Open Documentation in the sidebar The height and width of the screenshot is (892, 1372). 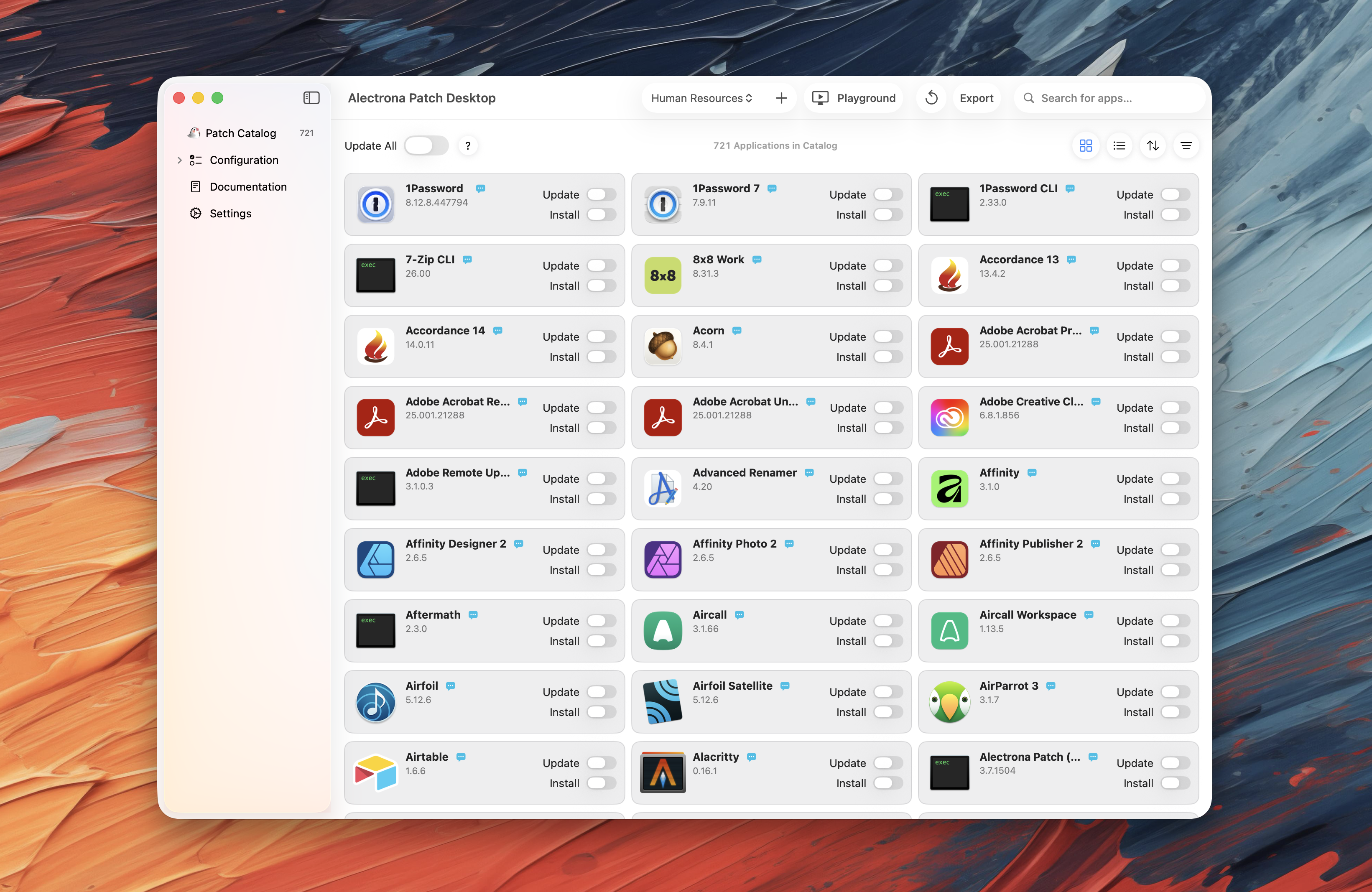pos(248,187)
